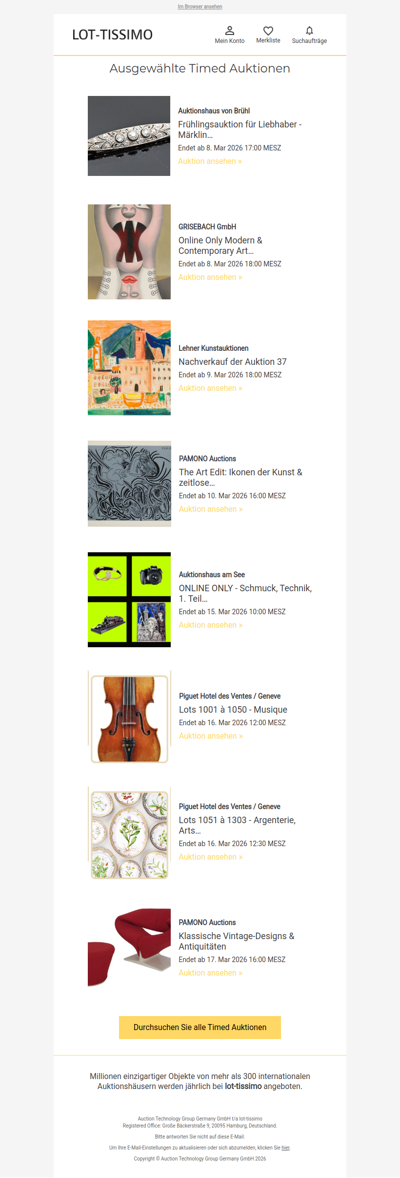Click 'Durchsuchen Sie alle Timed Auktionen' button
400x1178 pixels.
tap(200, 1027)
